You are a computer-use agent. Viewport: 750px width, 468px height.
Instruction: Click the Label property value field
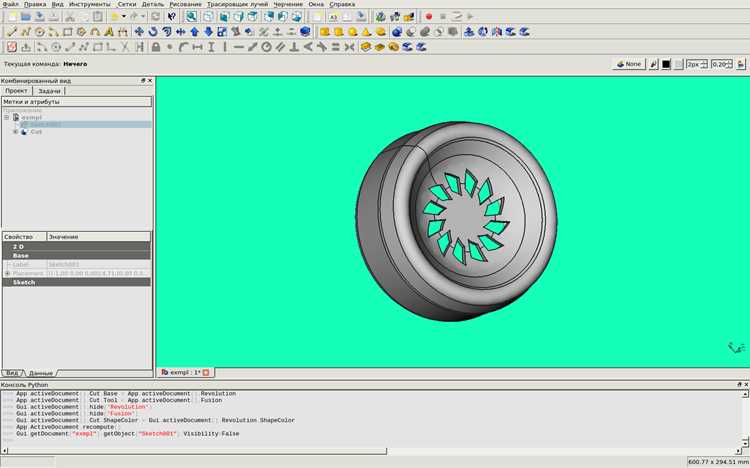98,264
